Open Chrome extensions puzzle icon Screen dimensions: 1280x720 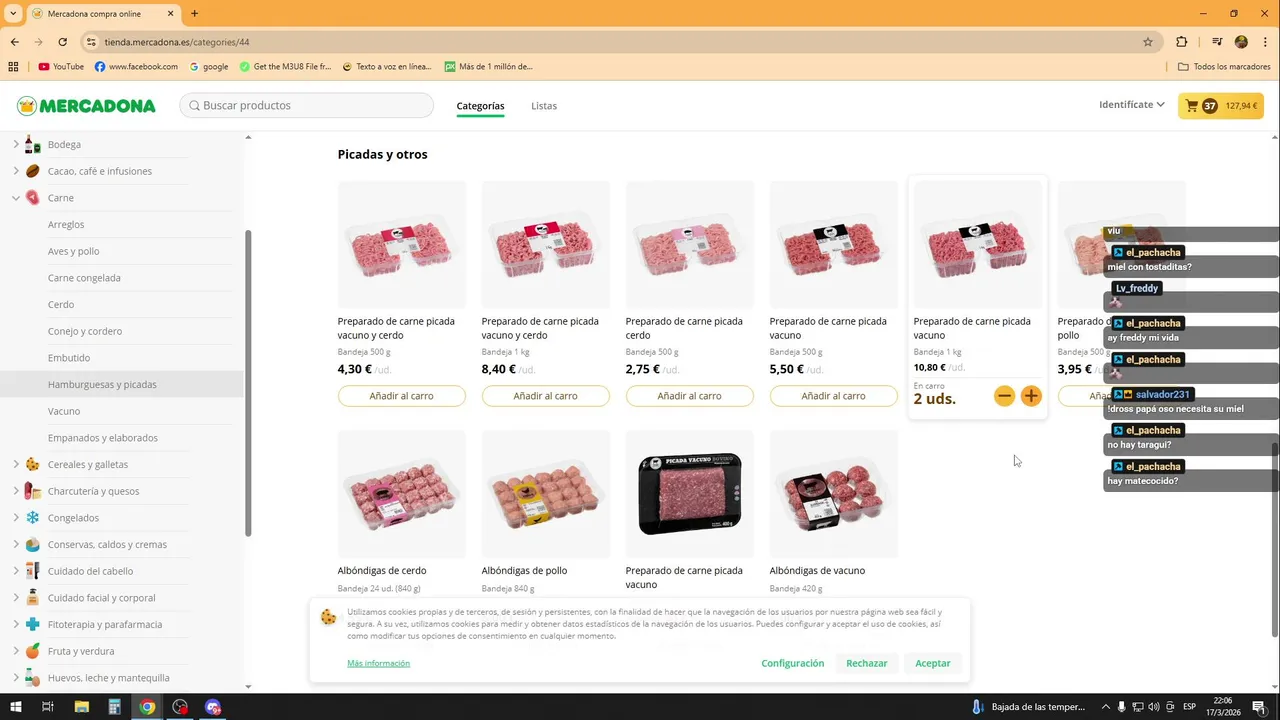click(1182, 42)
